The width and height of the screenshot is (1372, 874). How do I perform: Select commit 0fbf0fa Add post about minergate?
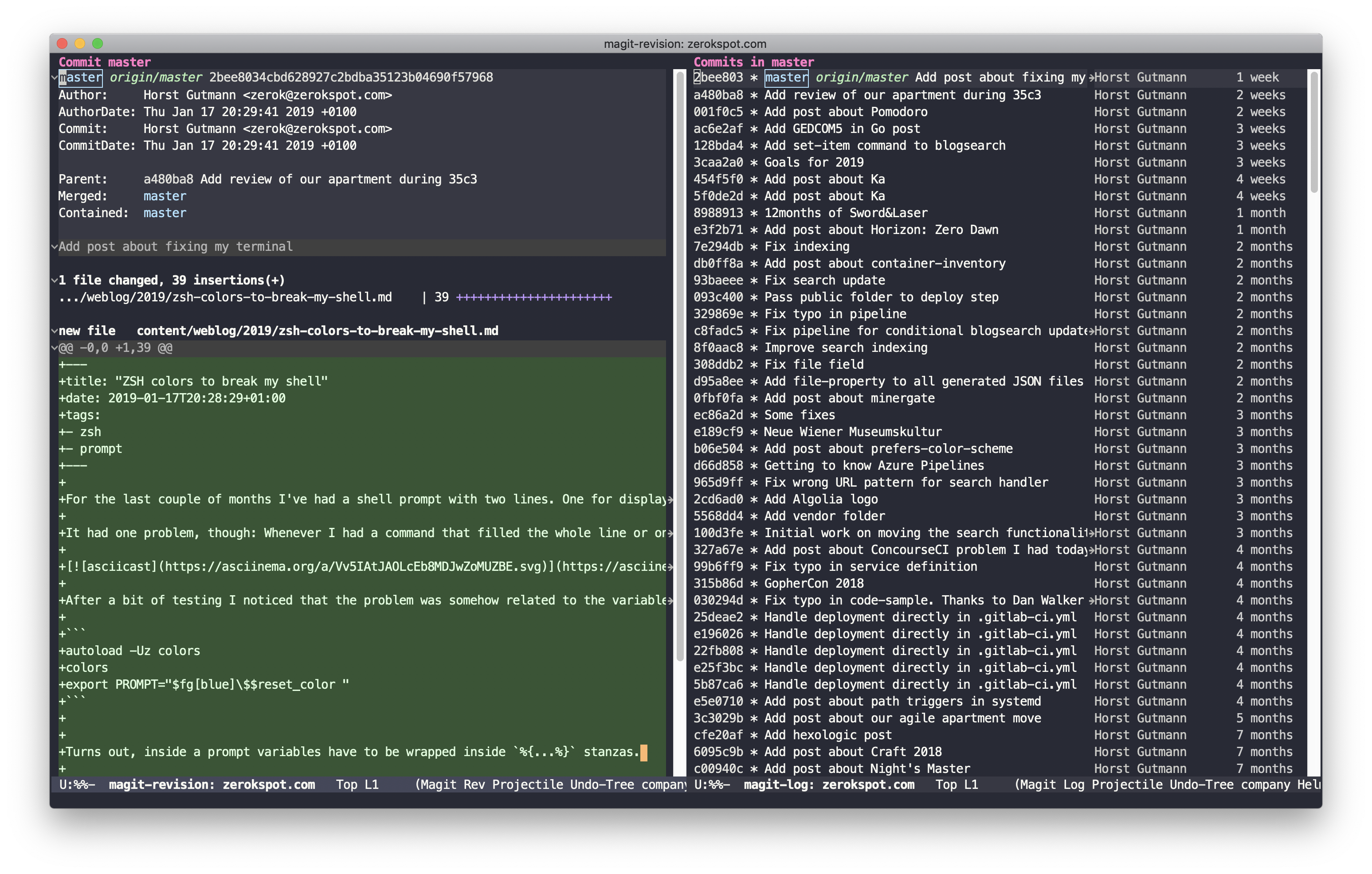pyautogui.click(x=1000, y=398)
